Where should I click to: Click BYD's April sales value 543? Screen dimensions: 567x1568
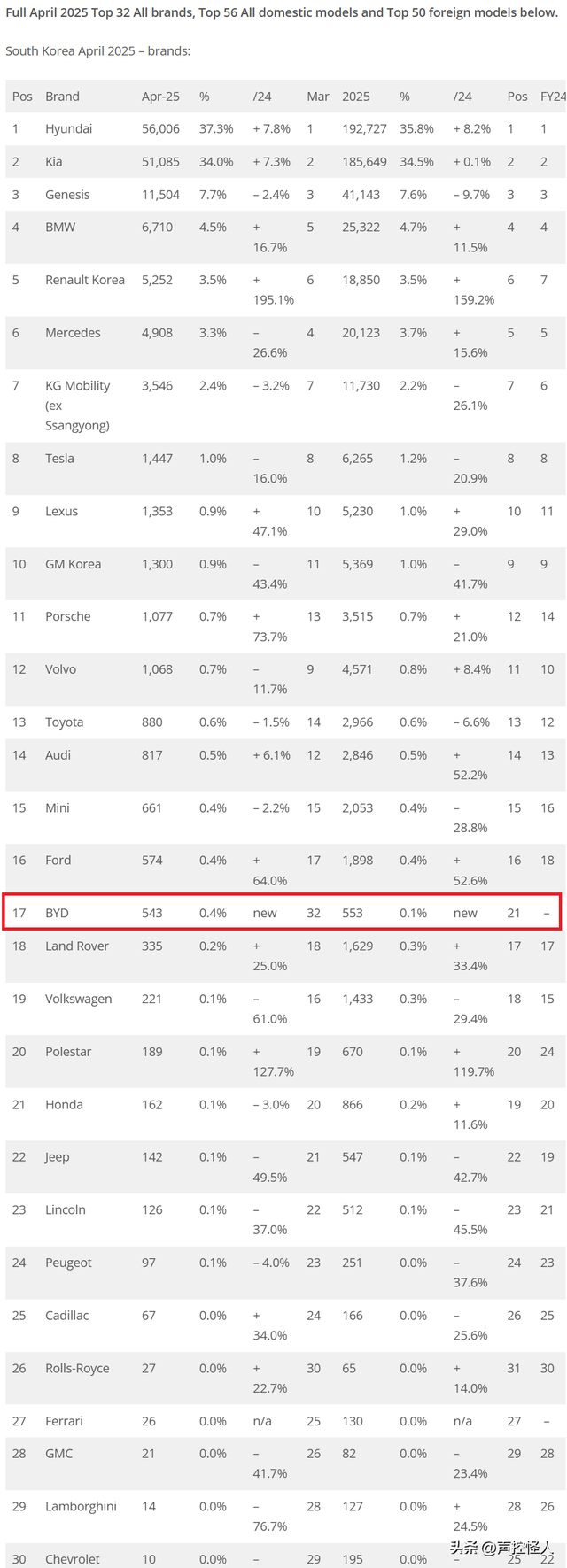point(152,913)
